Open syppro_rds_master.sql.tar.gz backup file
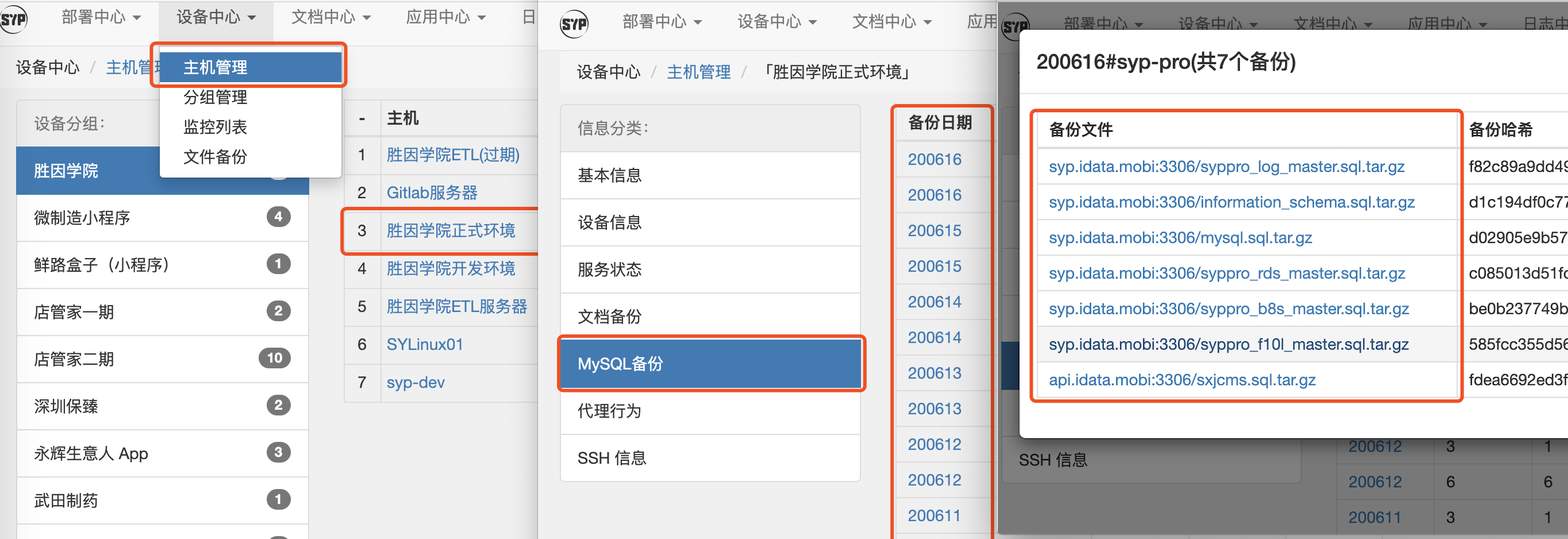The height and width of the screenshot is (539, 1568). coord(1227,273)
